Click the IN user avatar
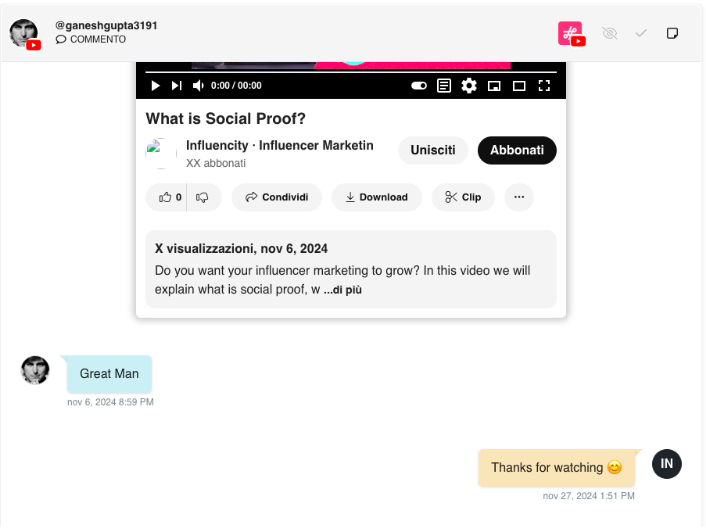Screen dimensions: 706x532 click(666, 464)
